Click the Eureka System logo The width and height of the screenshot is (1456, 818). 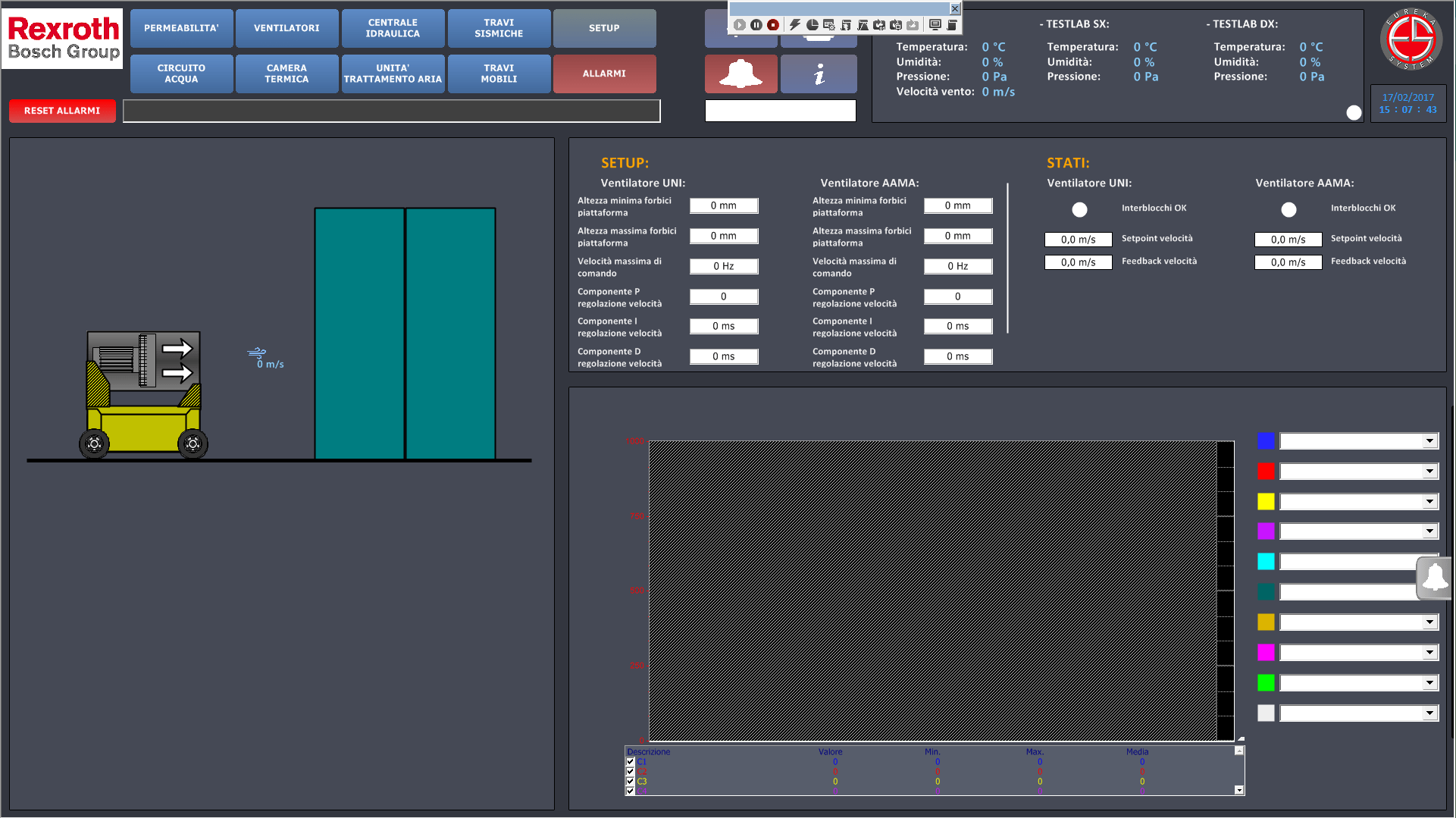1411,39
